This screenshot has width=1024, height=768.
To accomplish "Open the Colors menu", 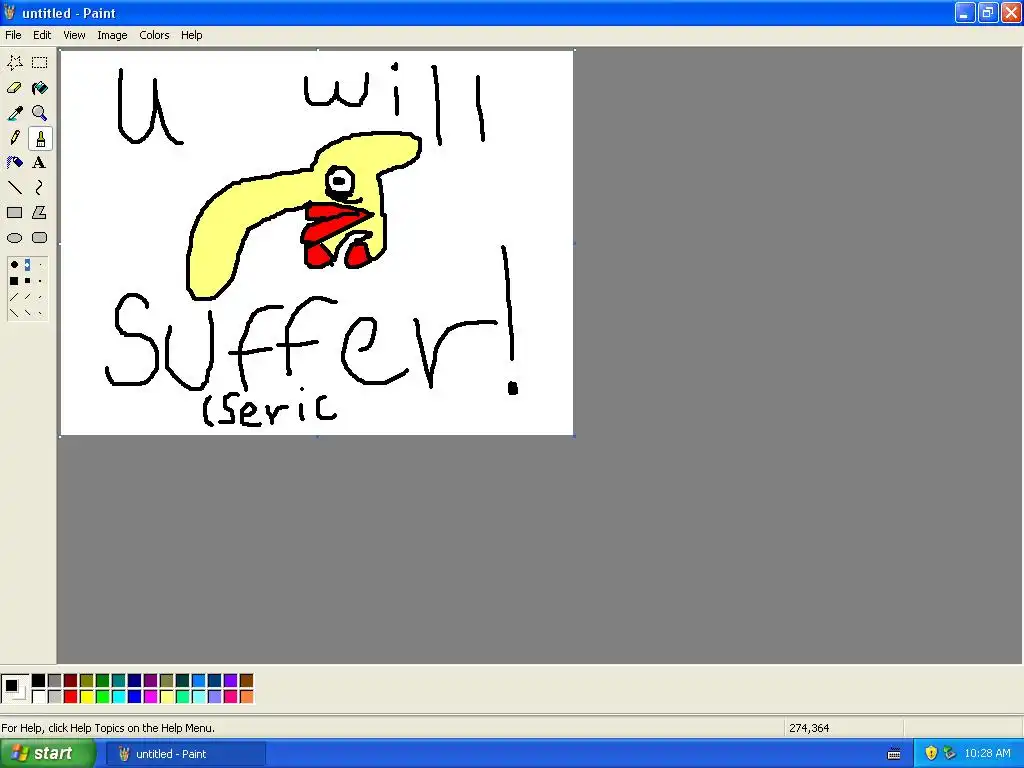I will 154,35.
